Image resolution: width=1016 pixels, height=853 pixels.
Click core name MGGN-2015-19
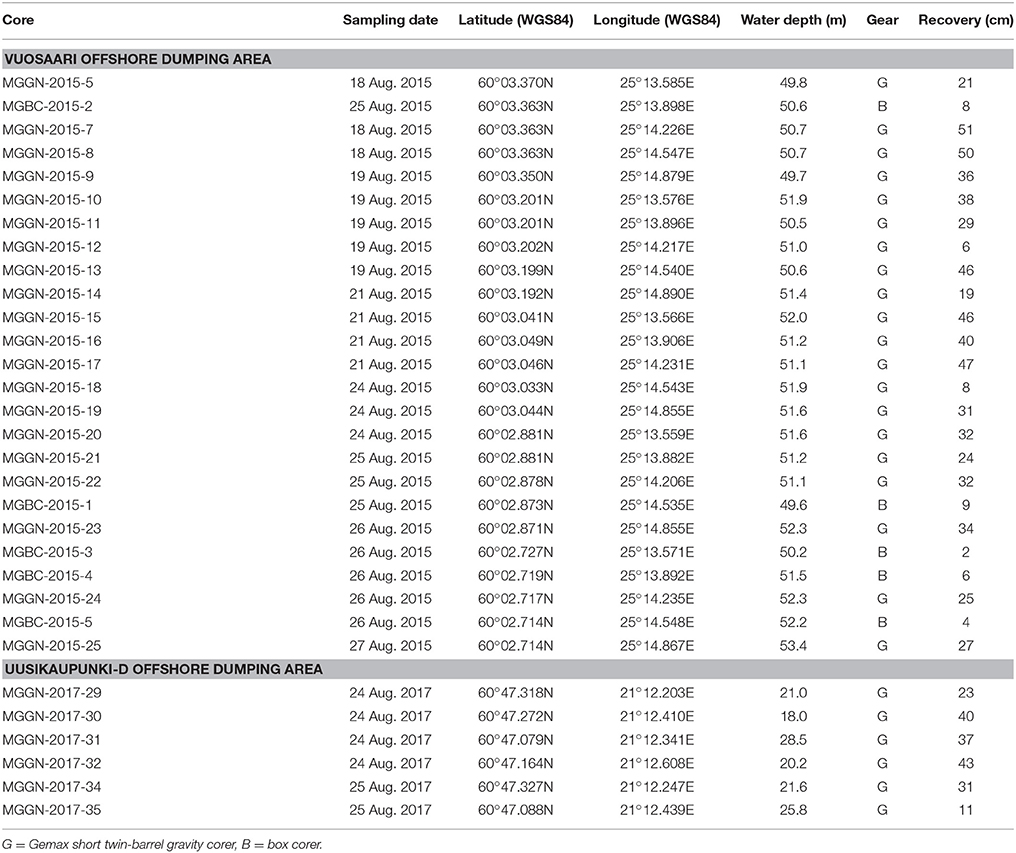pyautogui.click(x=52, y=411)
